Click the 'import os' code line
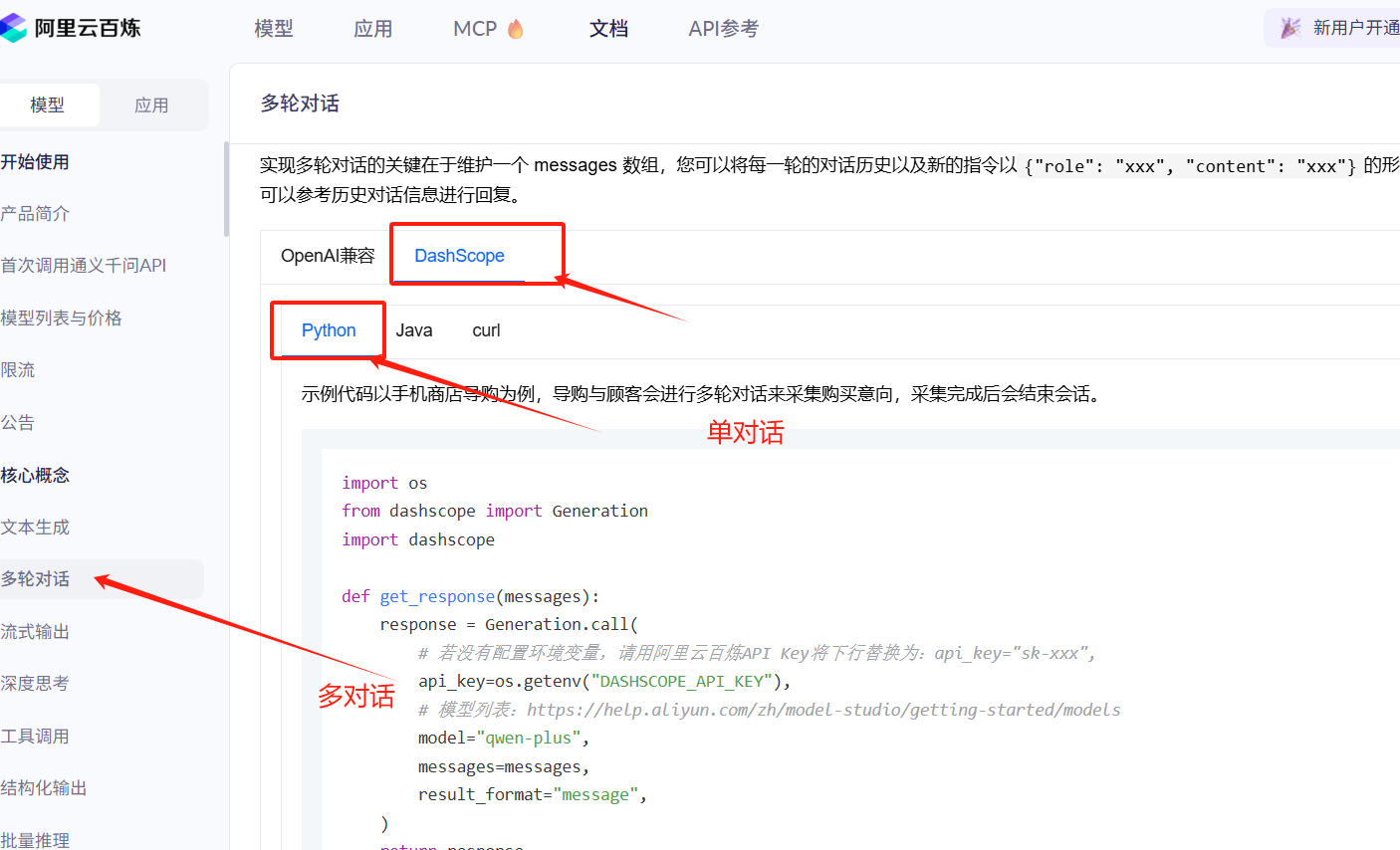Screen dimensions: 1400x850 tap(384, 483)
